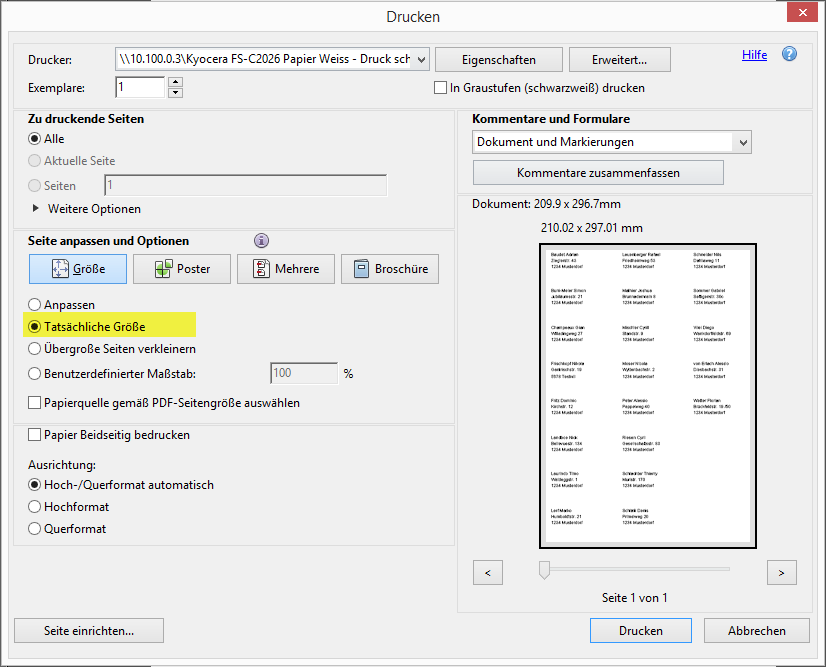Choose the Broschüre booklet button
826x667 pixels.
390,269
